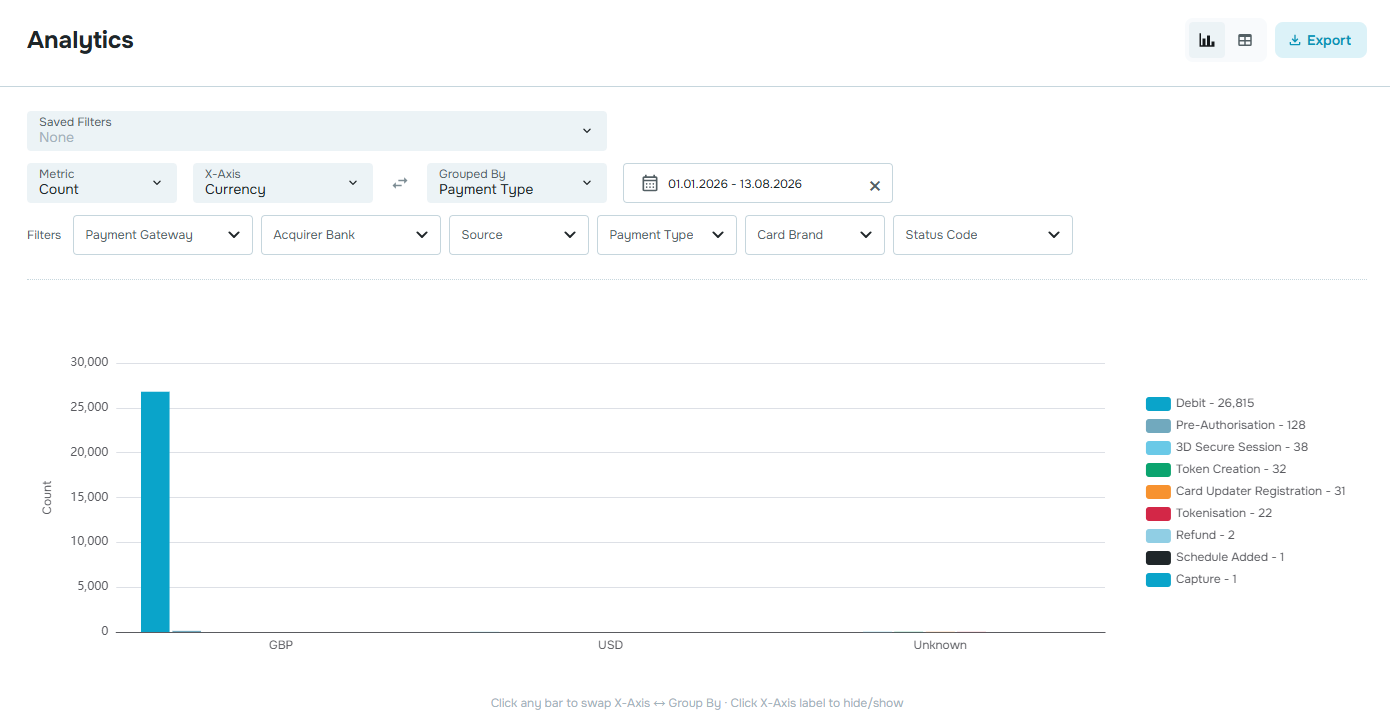Image resolution: width=1390 pixels, height=723 pixels.
Task: Click the Schedule Added black swatch
Action: [x=1158, y=558]
